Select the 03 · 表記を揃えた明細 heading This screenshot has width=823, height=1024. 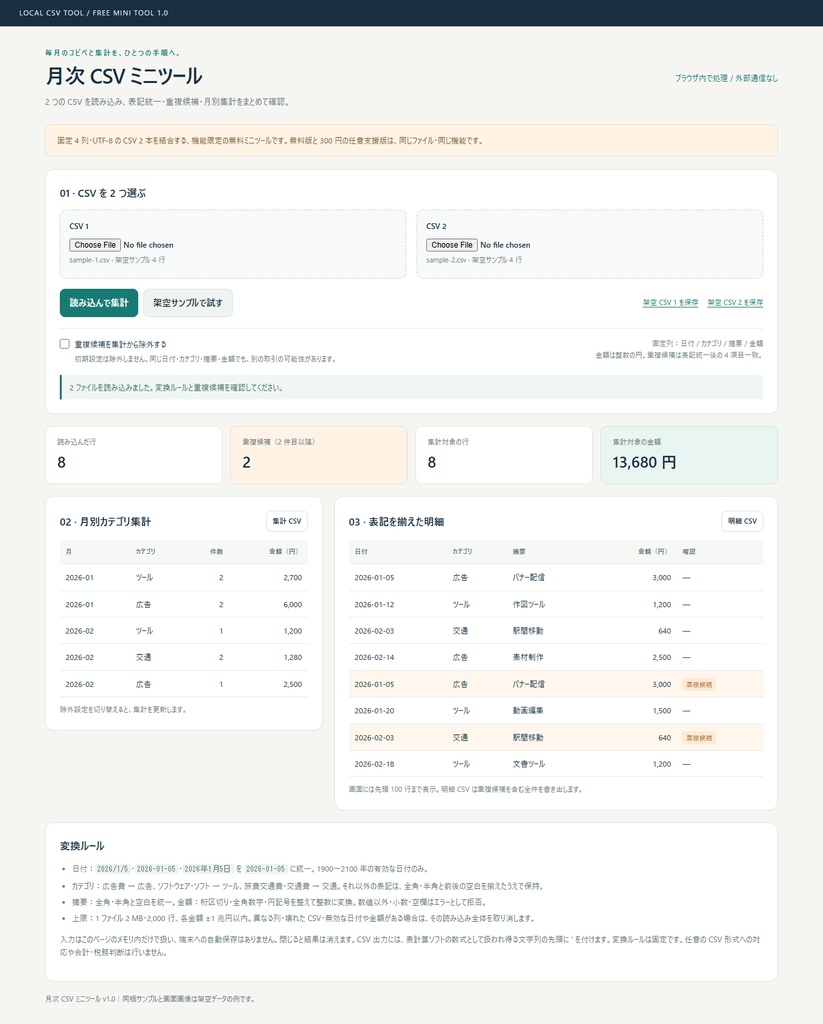point(396,522)
